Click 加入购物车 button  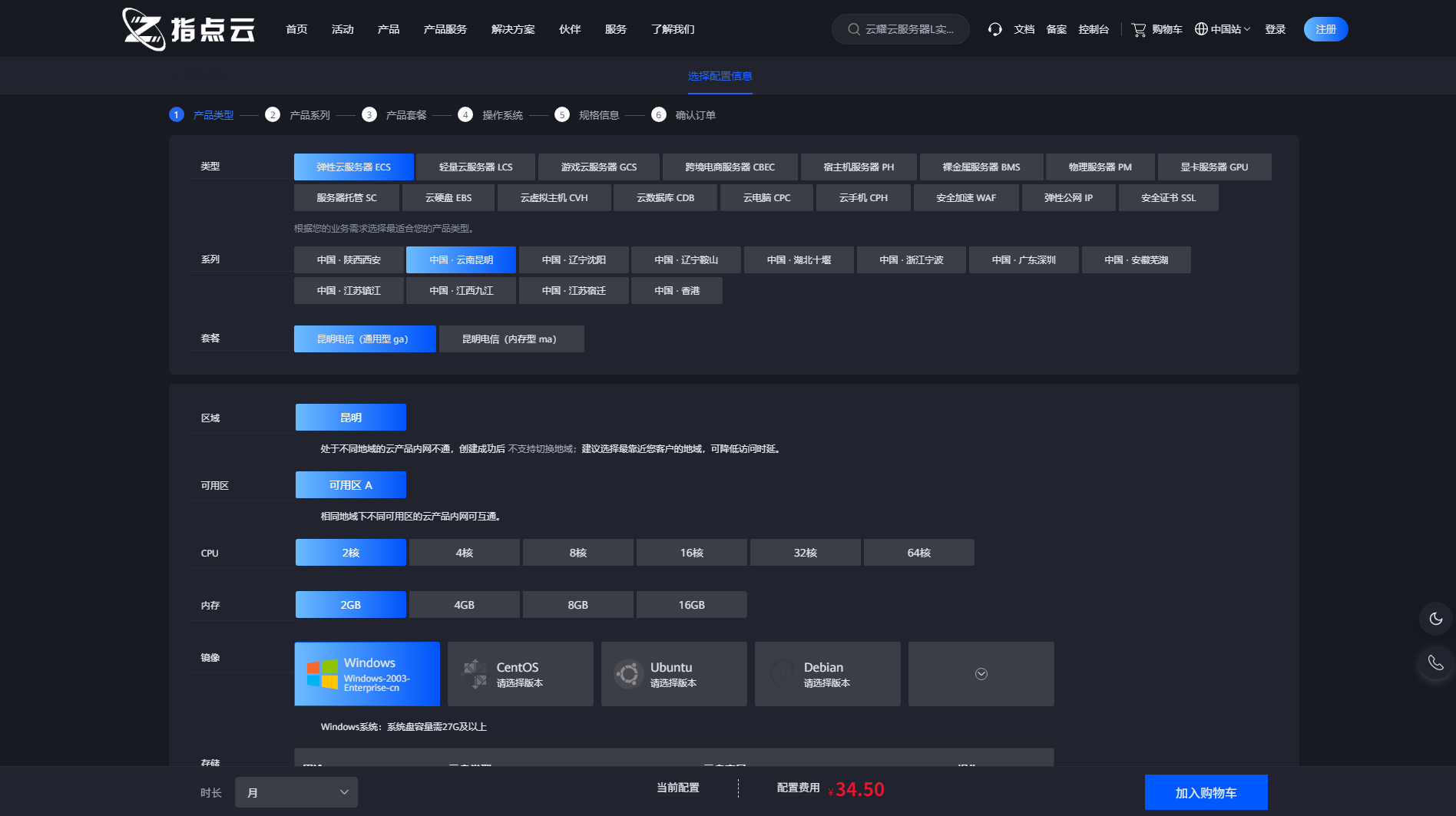(x=1206, y=792)
